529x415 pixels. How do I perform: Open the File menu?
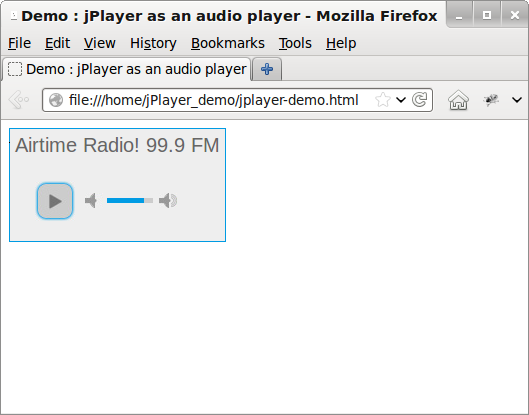point(20,43)
